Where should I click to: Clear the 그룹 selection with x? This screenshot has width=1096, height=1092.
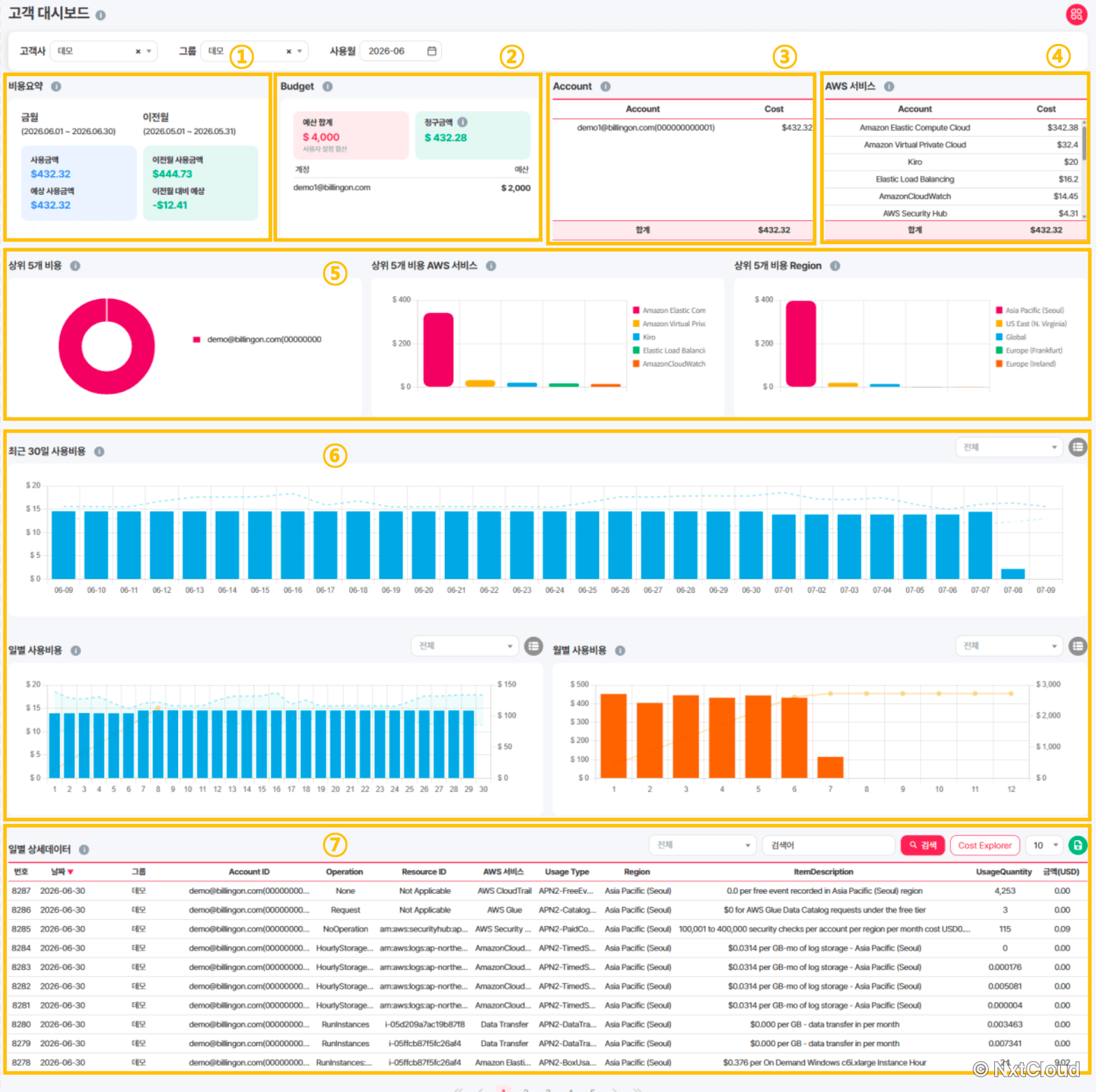pos(289,52)
